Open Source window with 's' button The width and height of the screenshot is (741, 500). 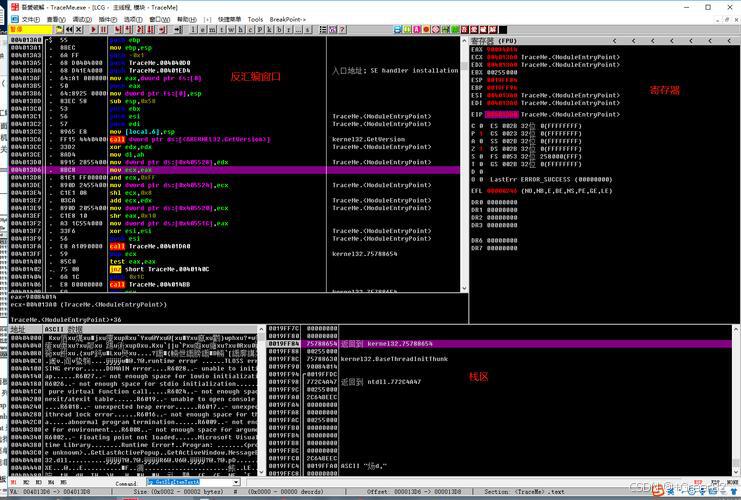pyautogui.click(x=308, y=29)
